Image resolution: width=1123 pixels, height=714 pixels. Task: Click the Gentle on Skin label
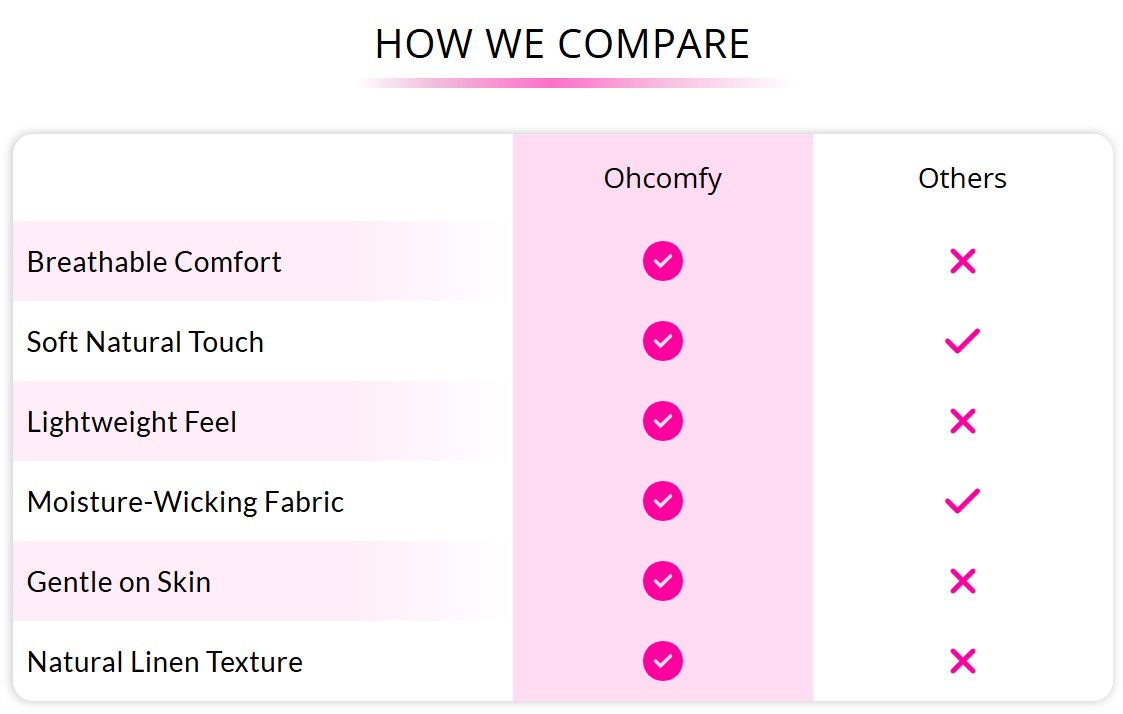coord(119,582)
